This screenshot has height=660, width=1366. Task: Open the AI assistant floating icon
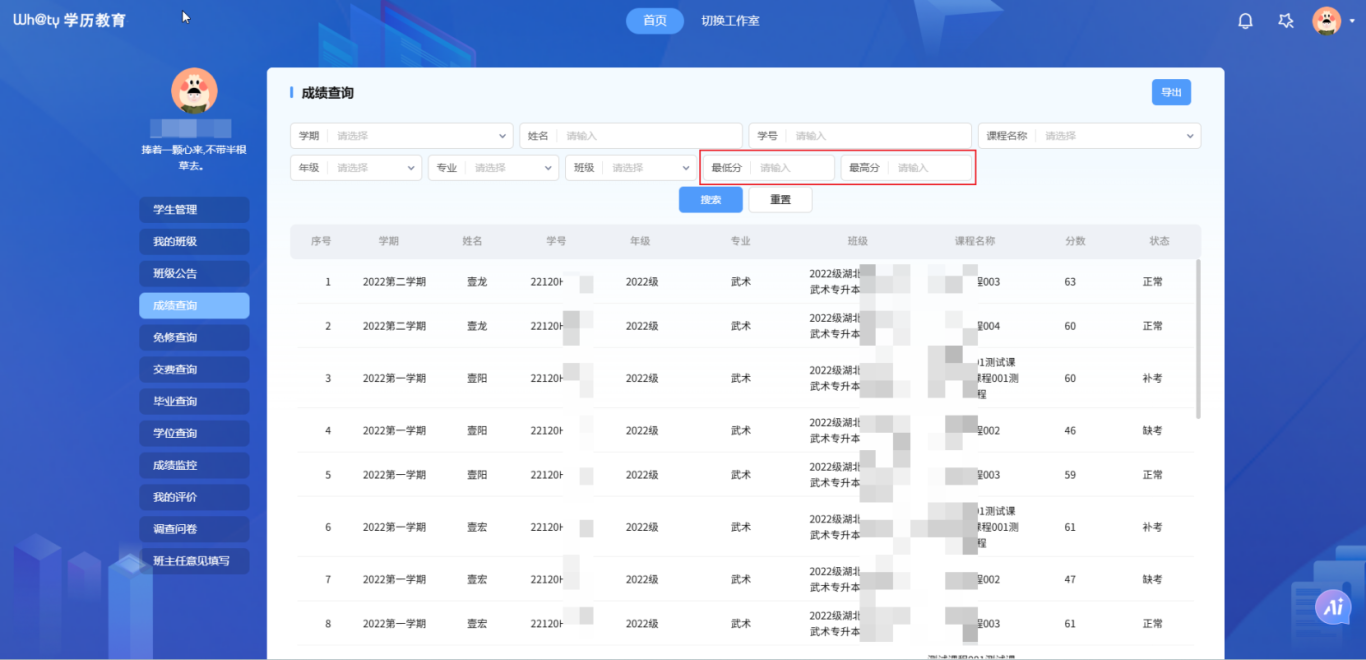[1333, 606]
